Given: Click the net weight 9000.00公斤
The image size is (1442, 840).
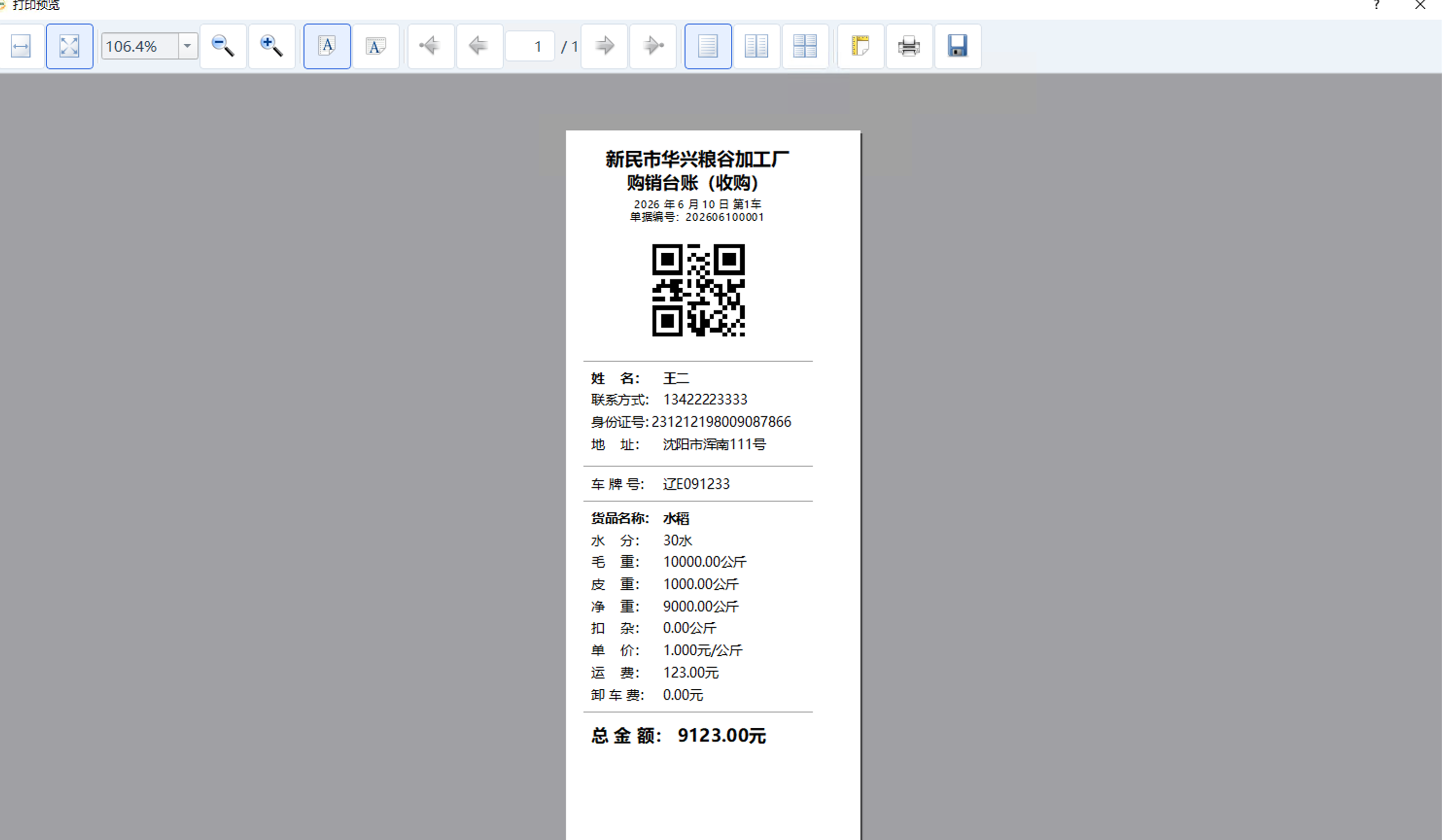Looking at the screenshot, I should tap(701, 607).
